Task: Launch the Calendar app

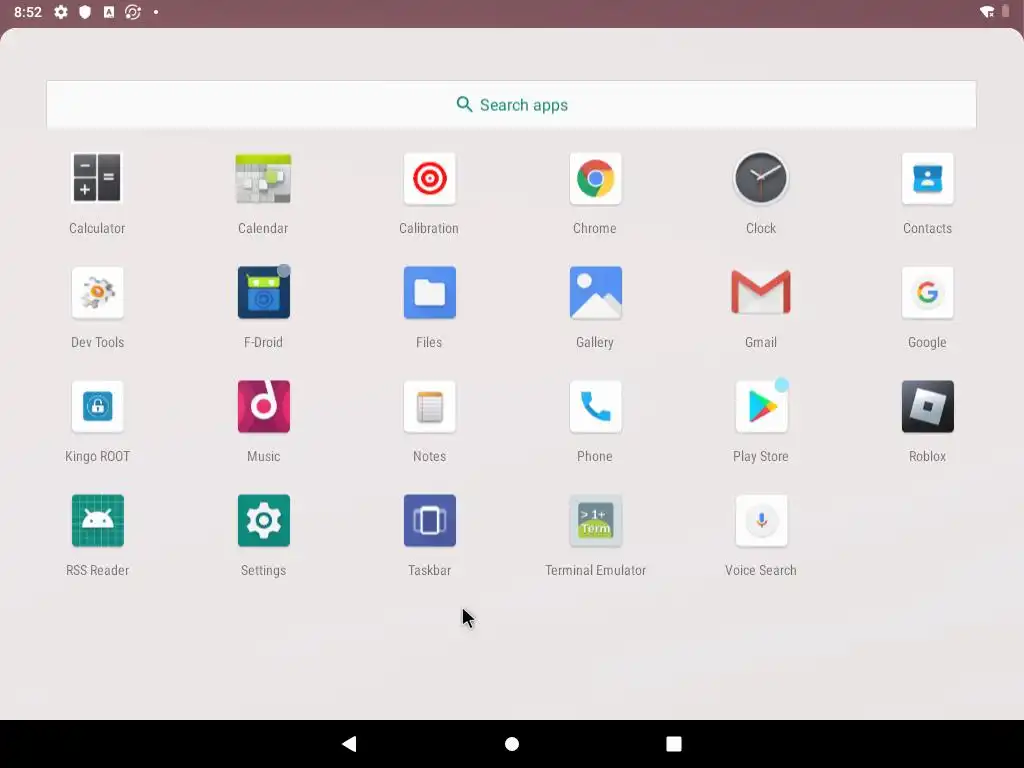Action: pyautogui.click(x=263, y=178)
